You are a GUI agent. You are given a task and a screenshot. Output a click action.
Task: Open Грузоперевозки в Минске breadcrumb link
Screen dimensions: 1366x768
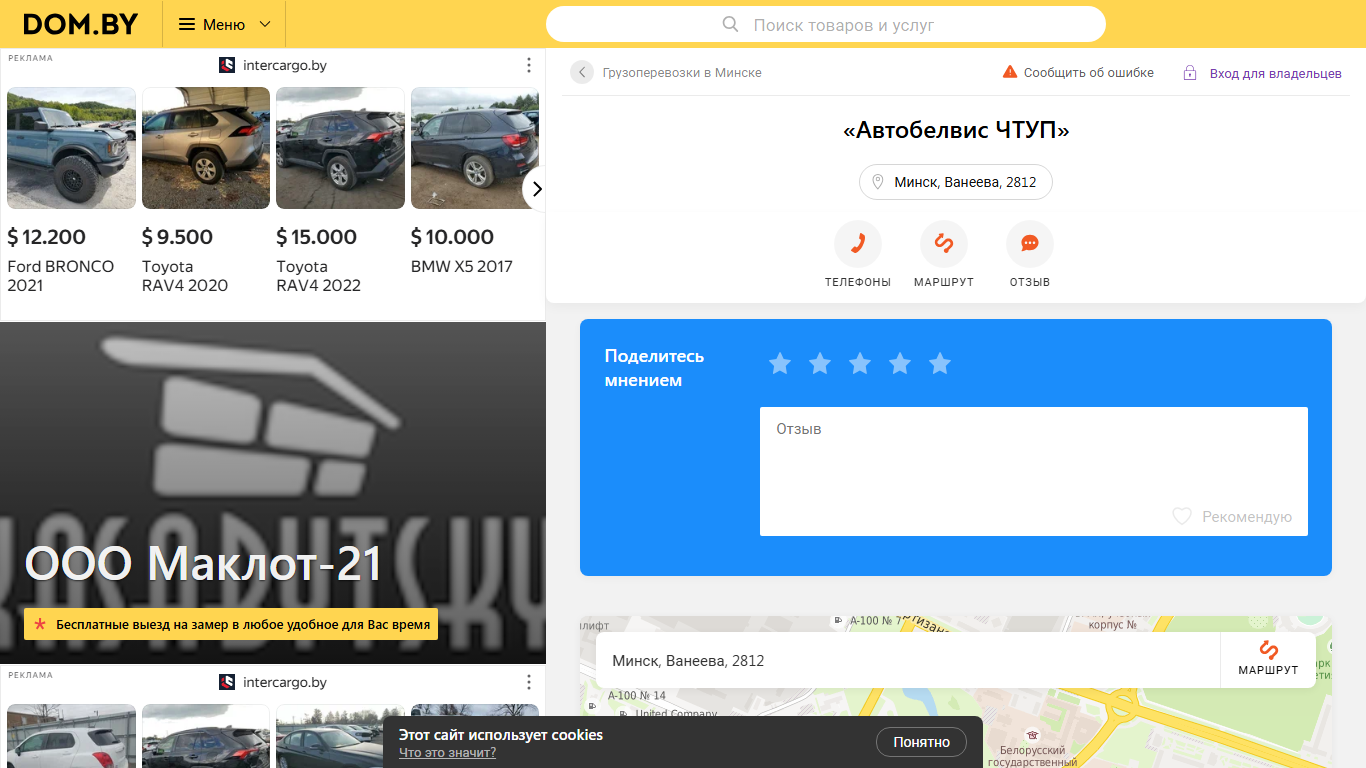(682, 73)
